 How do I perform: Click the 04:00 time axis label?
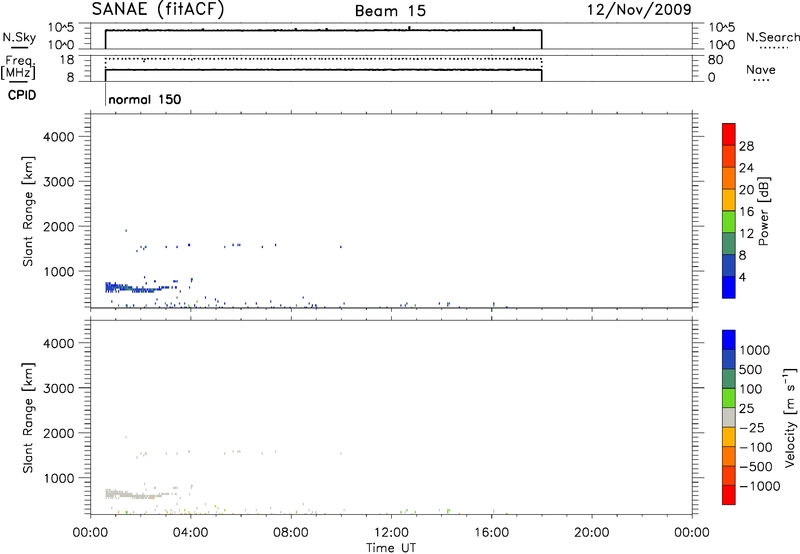coord(191,533)
